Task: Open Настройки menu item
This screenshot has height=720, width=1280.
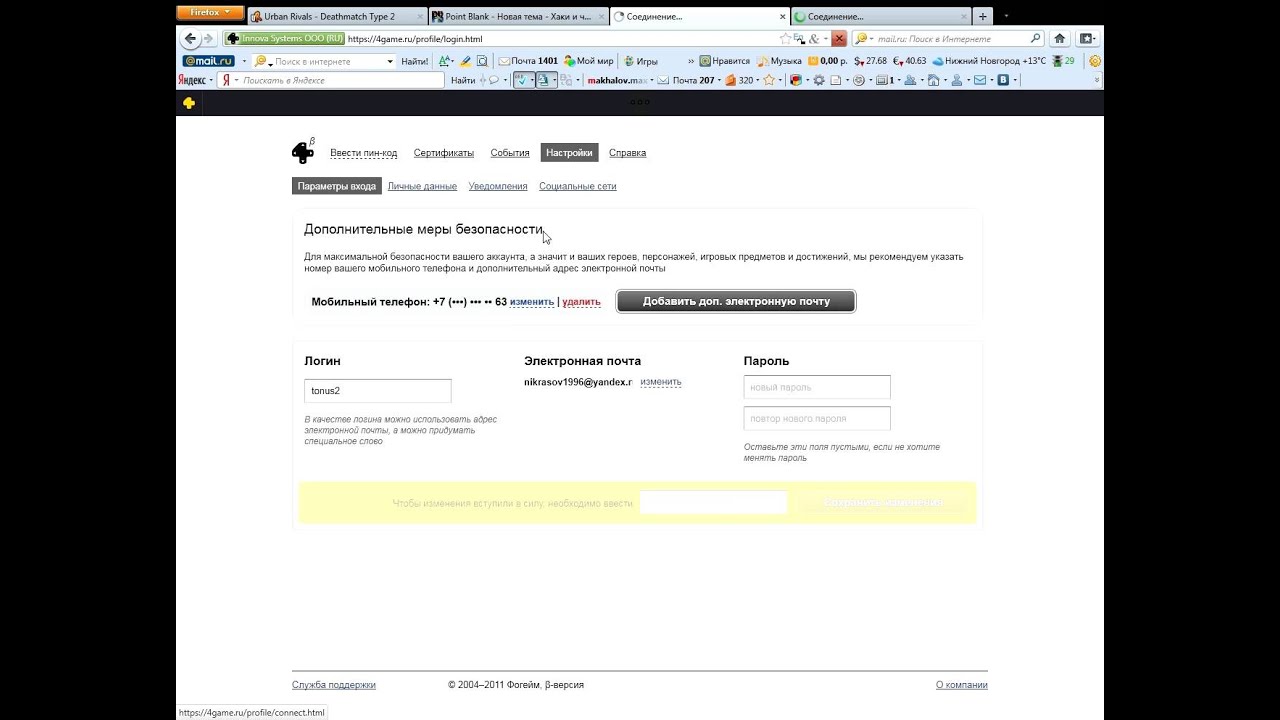Action: [x=569, y=153]
